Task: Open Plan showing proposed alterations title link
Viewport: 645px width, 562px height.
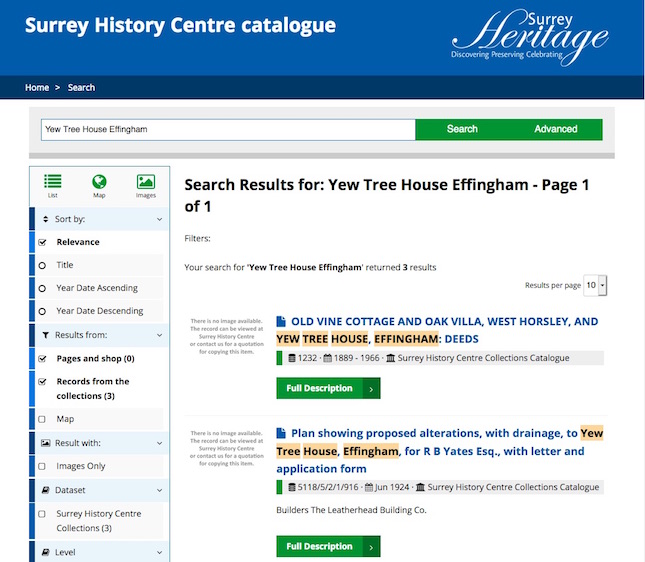Action: pyautogui.click(x=440, y=451)
